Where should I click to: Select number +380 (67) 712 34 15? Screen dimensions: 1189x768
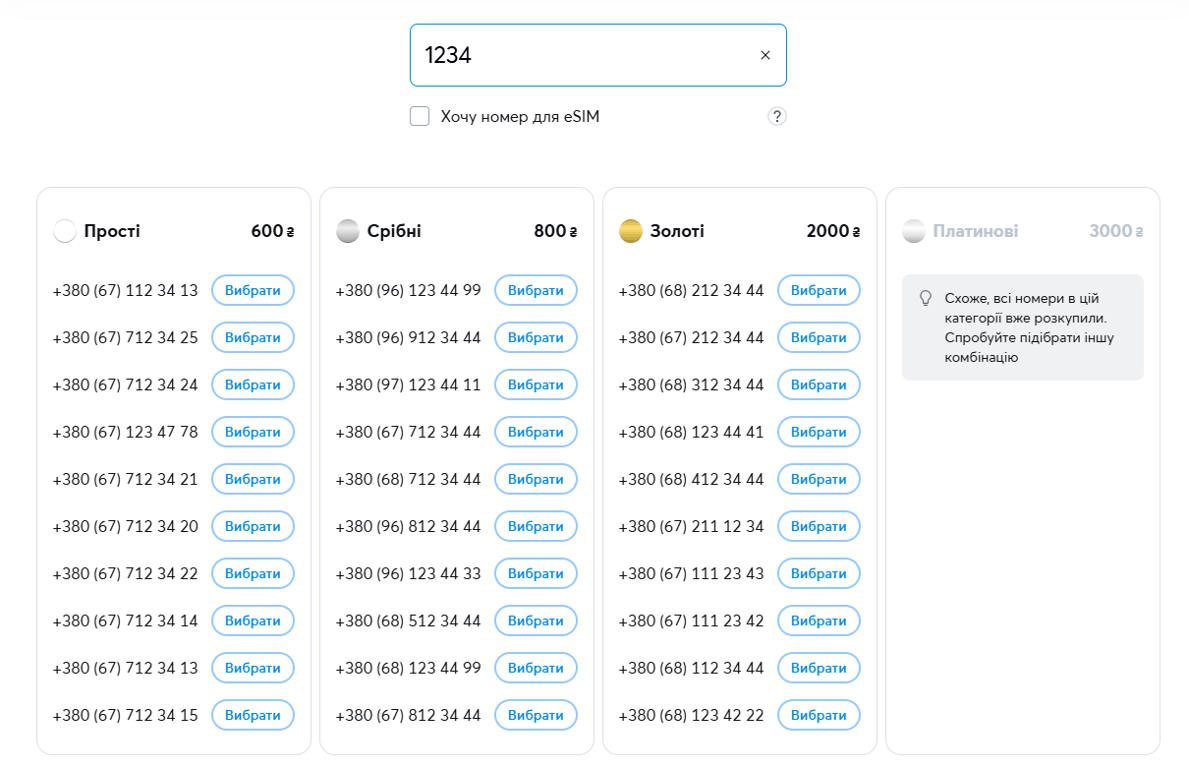253,715
